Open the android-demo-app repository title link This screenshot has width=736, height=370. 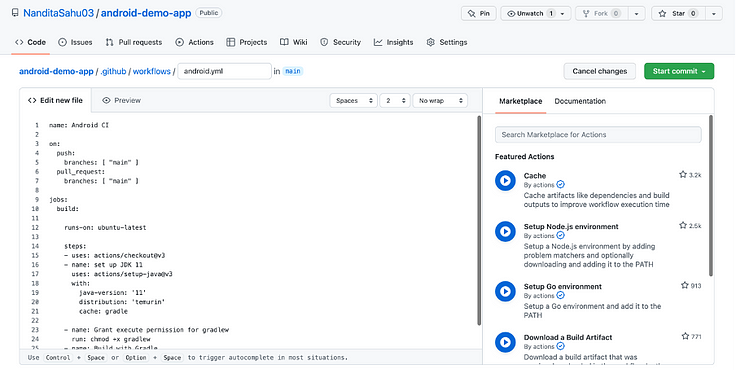coord(146,13)
